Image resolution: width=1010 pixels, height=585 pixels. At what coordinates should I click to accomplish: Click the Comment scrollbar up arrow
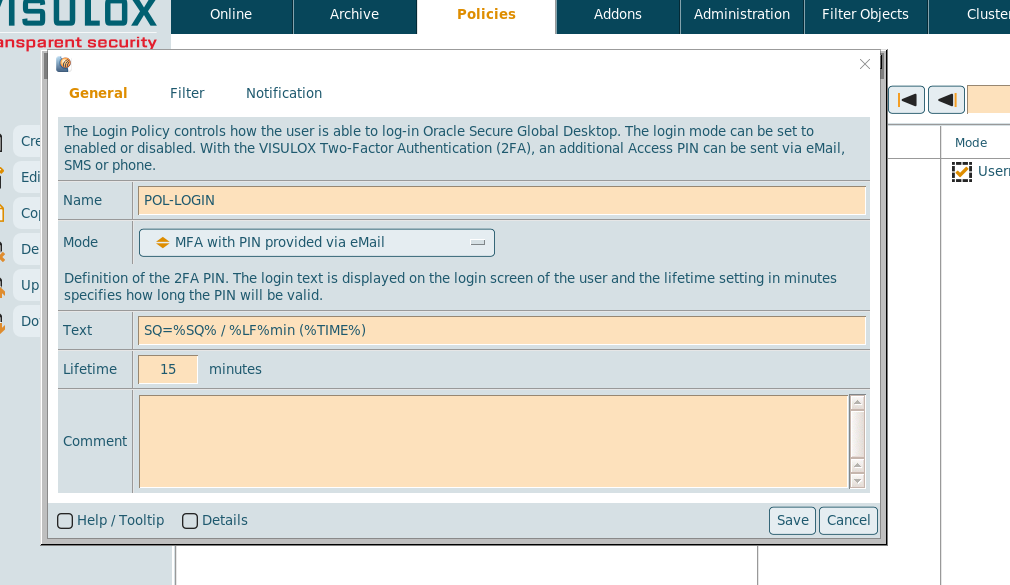[x=857, y=403]
